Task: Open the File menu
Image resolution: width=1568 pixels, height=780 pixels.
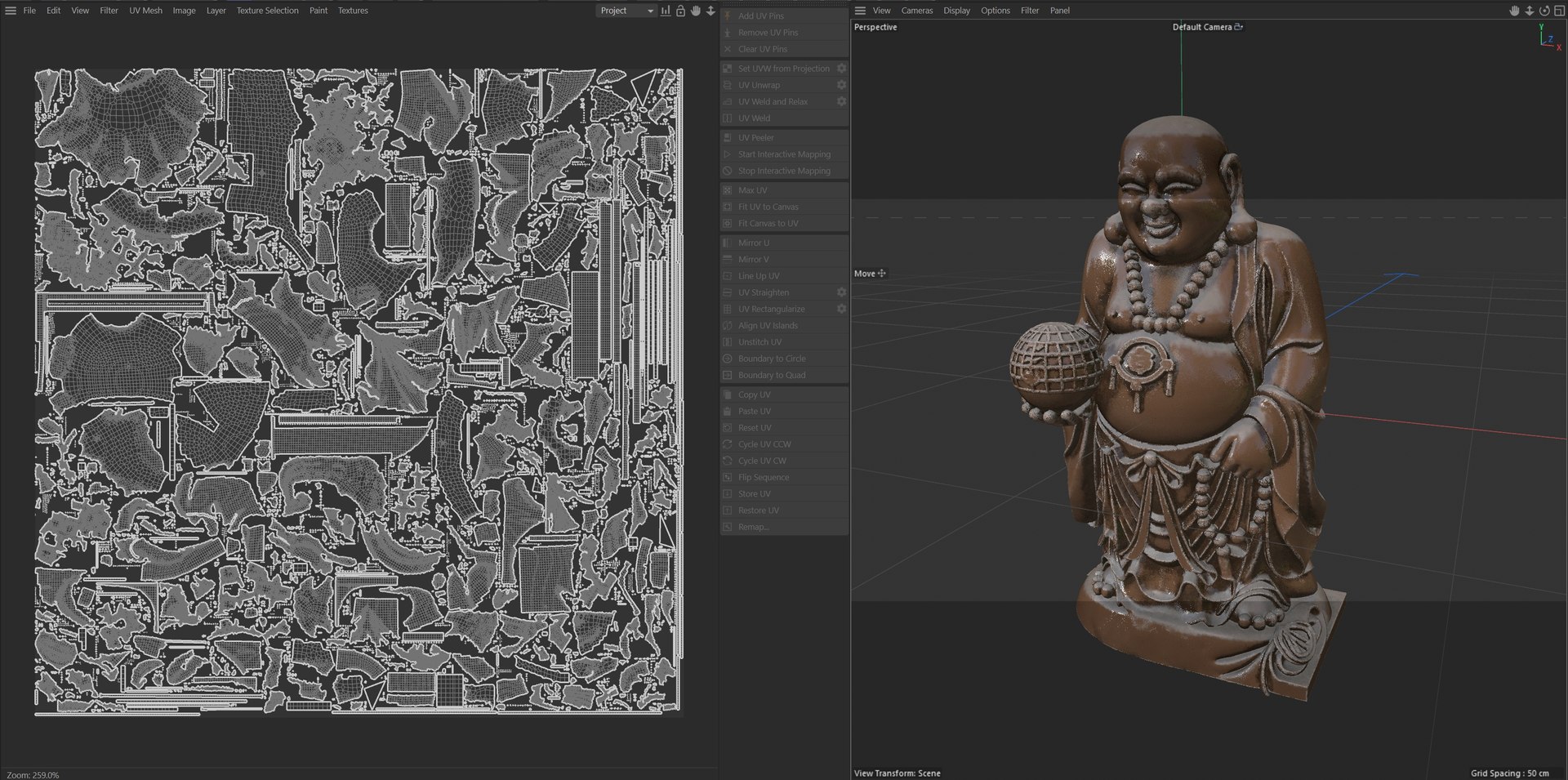Action: 29,11
